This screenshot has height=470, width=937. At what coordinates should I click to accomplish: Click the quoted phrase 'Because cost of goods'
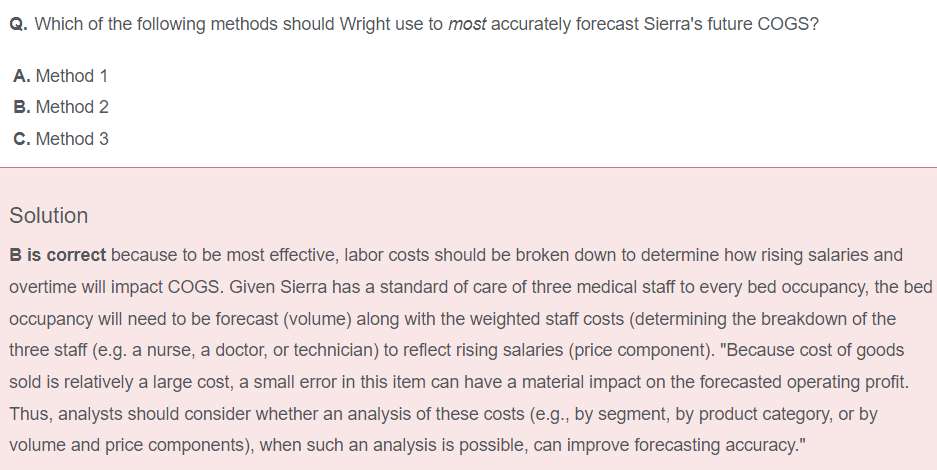click(x=812, y=350)
